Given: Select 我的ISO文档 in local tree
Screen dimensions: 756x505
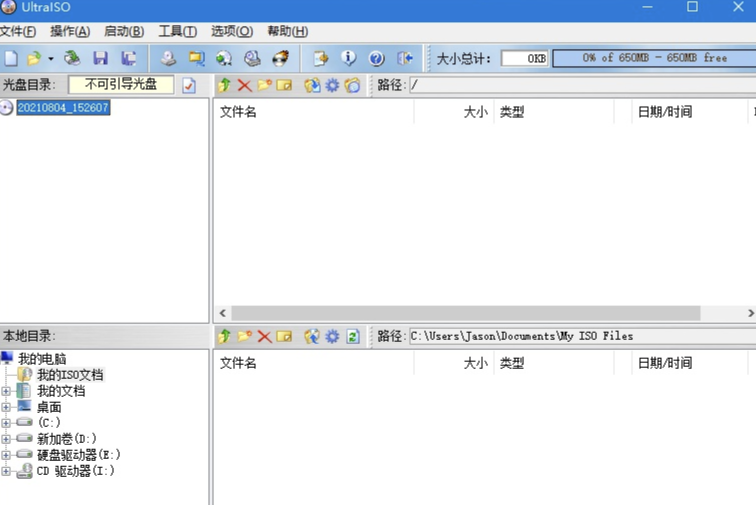Looking at the screenshot, I should (70, 375).
